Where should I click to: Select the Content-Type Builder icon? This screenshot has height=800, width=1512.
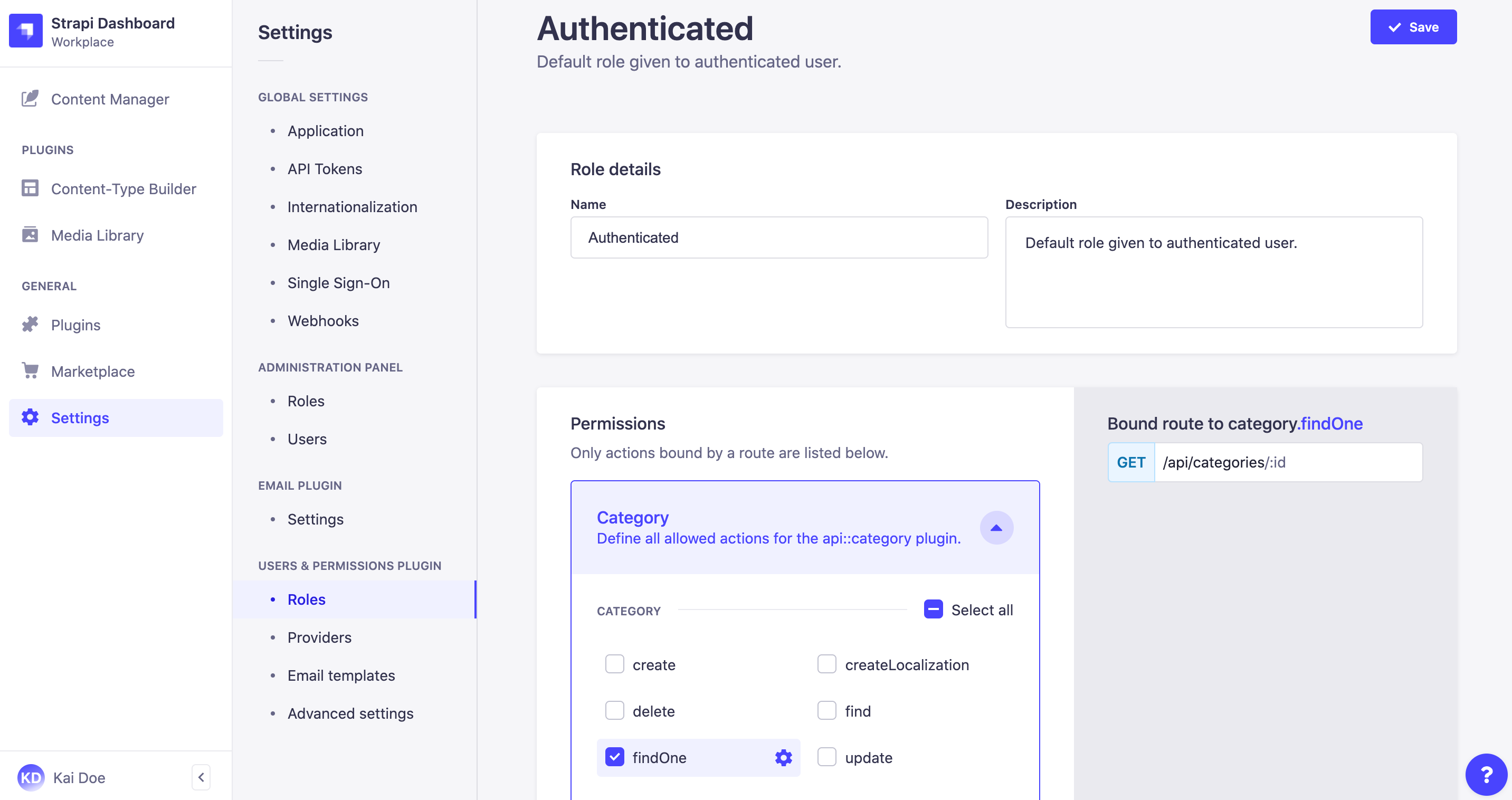(x=30, y=188)
